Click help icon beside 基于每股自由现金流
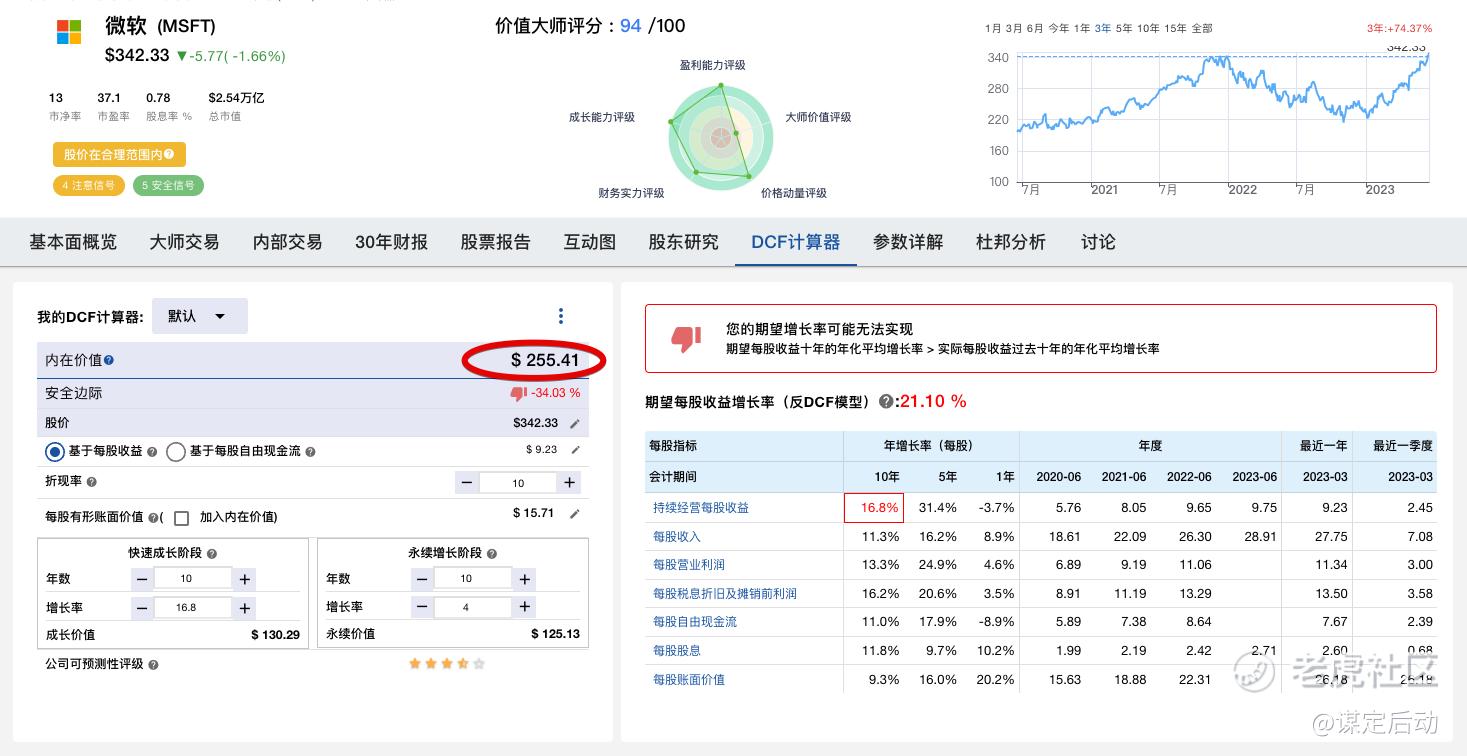This screenshot has height=756, width=1467. (310, 452)
